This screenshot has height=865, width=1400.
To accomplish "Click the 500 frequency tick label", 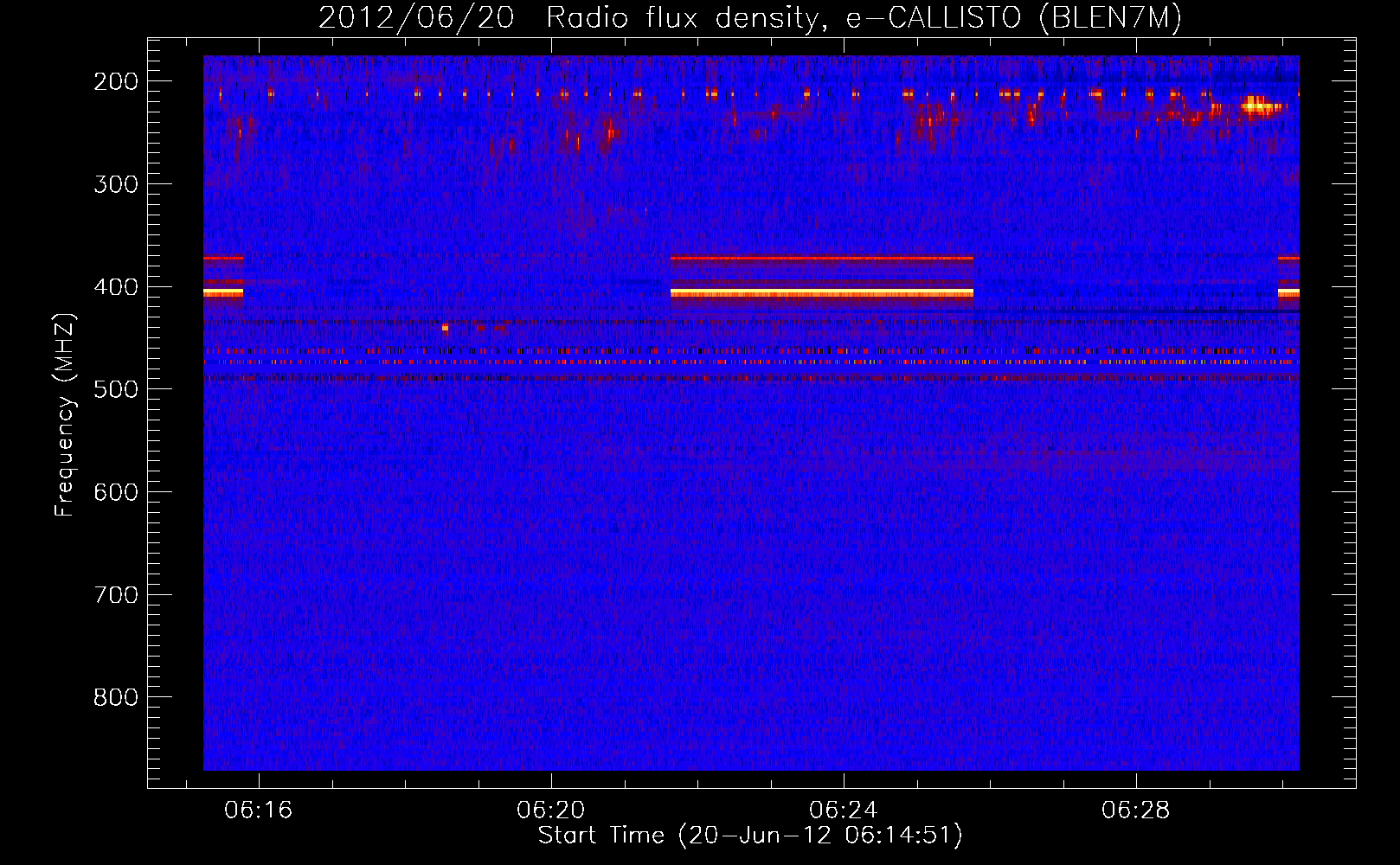I will pyautogui.click(x=116, y=389).
